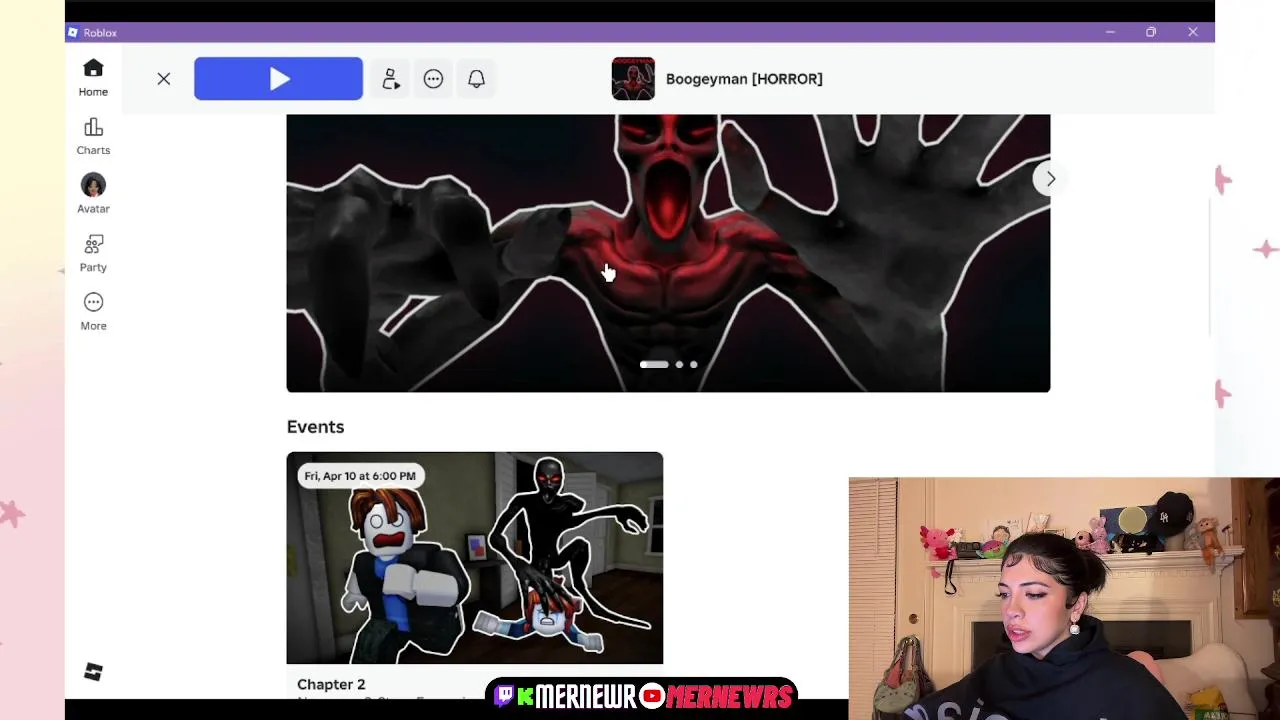
Task: Open the Chapter 2 event title link
Action: (331, 685)
